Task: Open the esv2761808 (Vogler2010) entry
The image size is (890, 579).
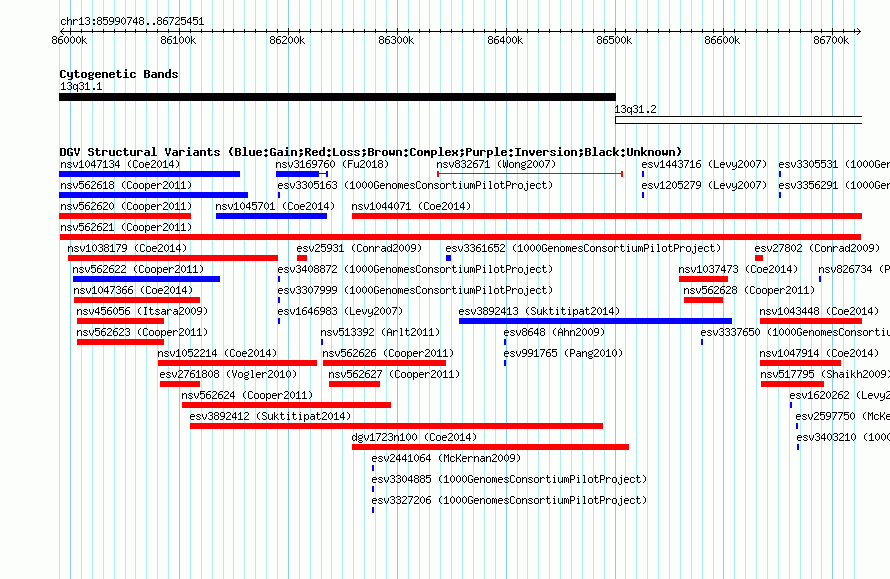Action: pyautogui.click(x=228, y=374)
